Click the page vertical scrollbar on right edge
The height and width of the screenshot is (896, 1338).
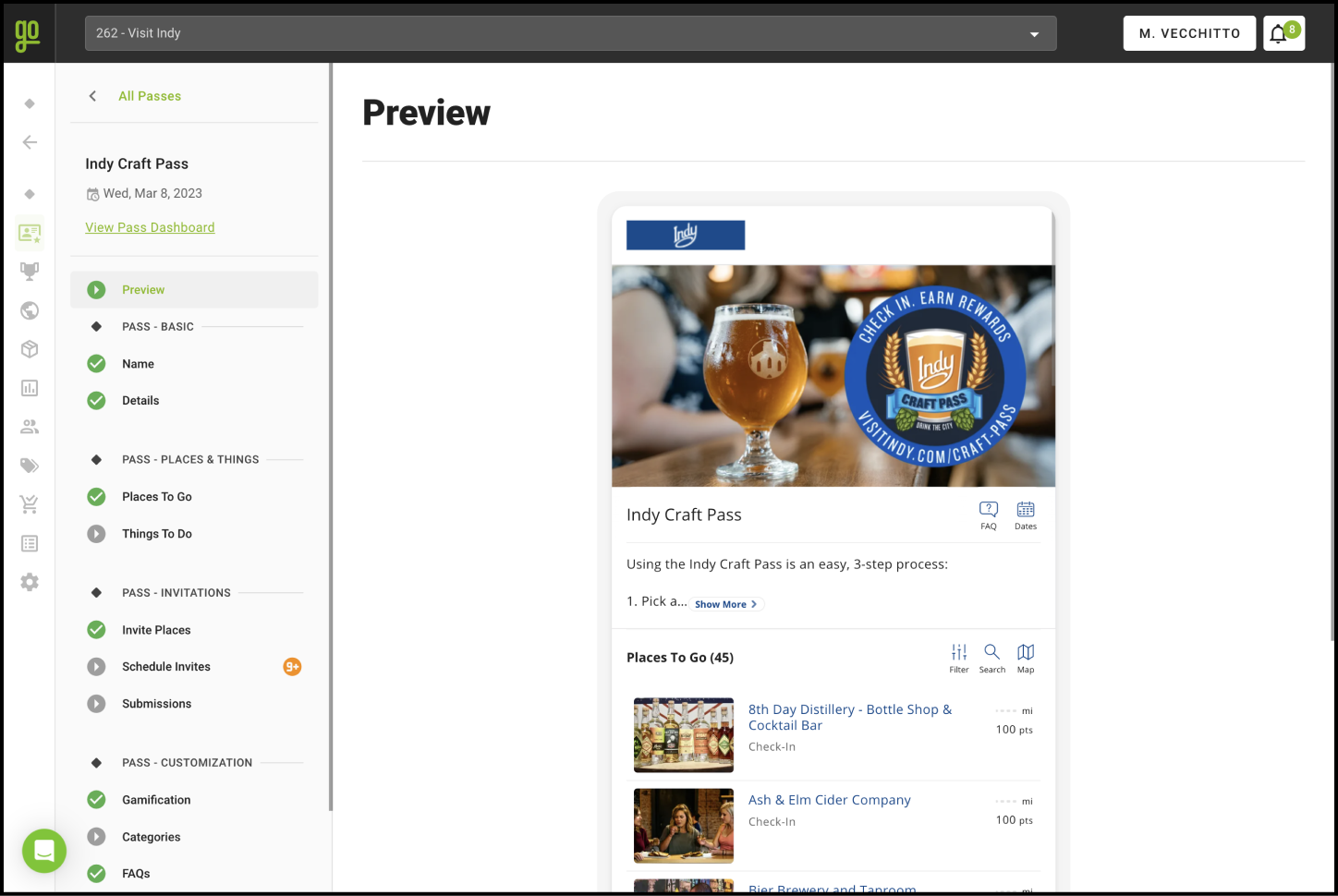click(1333, 351)
